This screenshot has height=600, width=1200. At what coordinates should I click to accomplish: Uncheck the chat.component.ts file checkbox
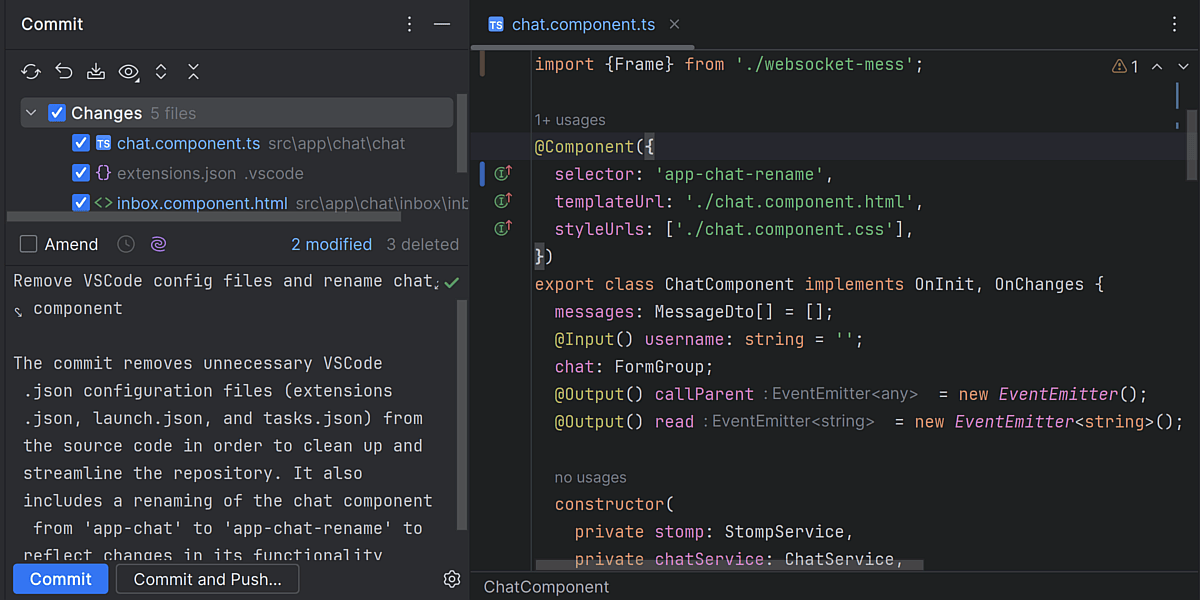click(81, 143)
